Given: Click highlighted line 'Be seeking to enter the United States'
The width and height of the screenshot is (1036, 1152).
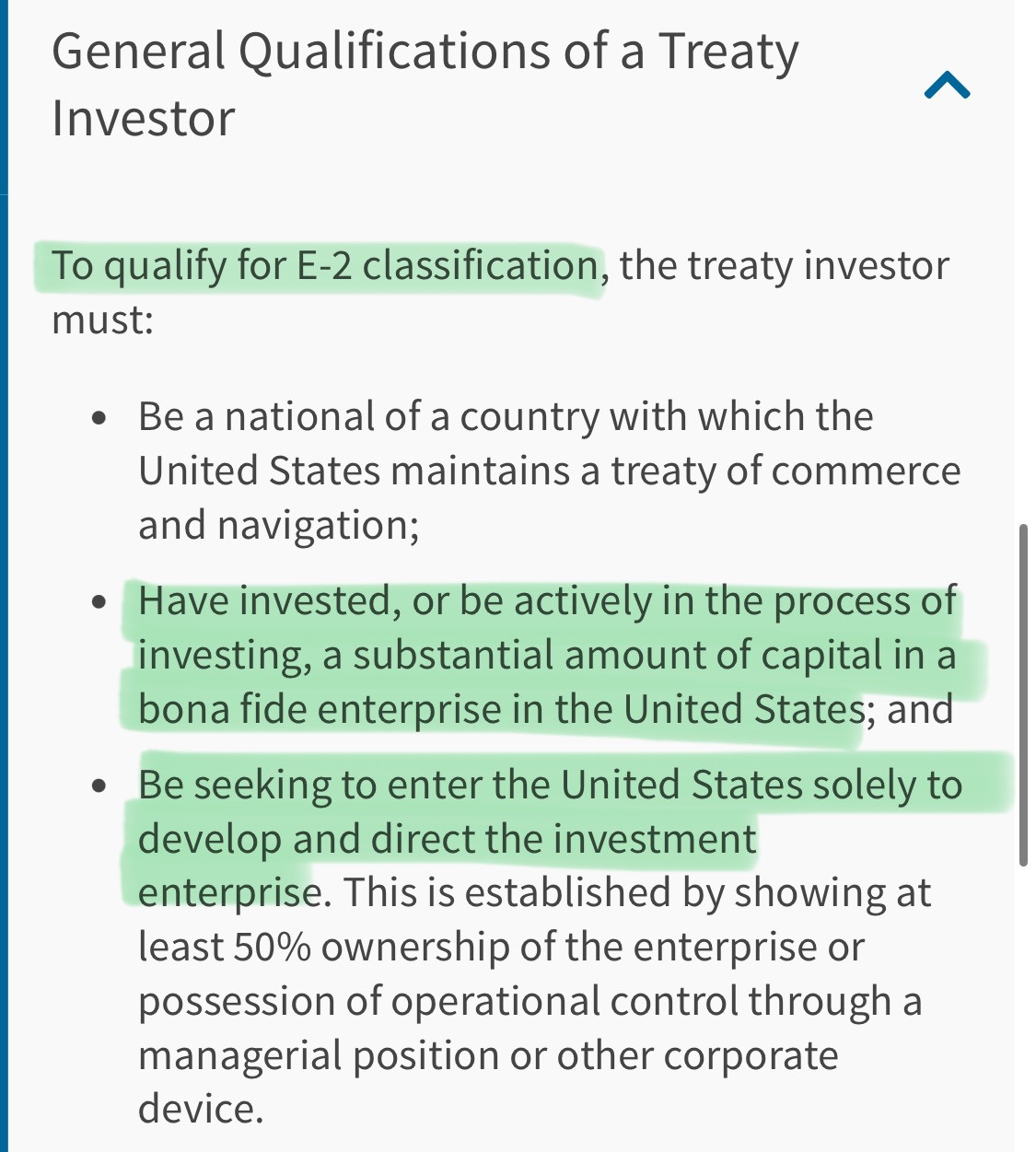Looking at the screenshot, I should pyautogui.click(x=550, y=785).
